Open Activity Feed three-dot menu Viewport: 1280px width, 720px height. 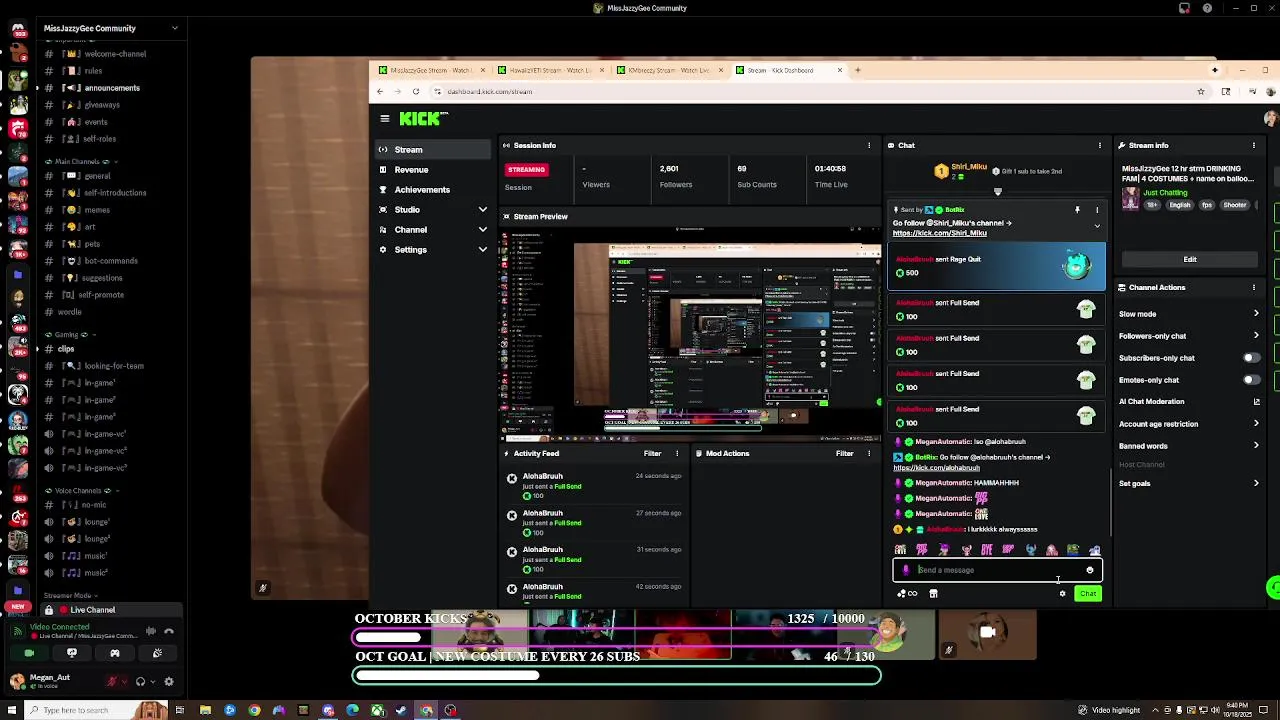pos(677,453)
